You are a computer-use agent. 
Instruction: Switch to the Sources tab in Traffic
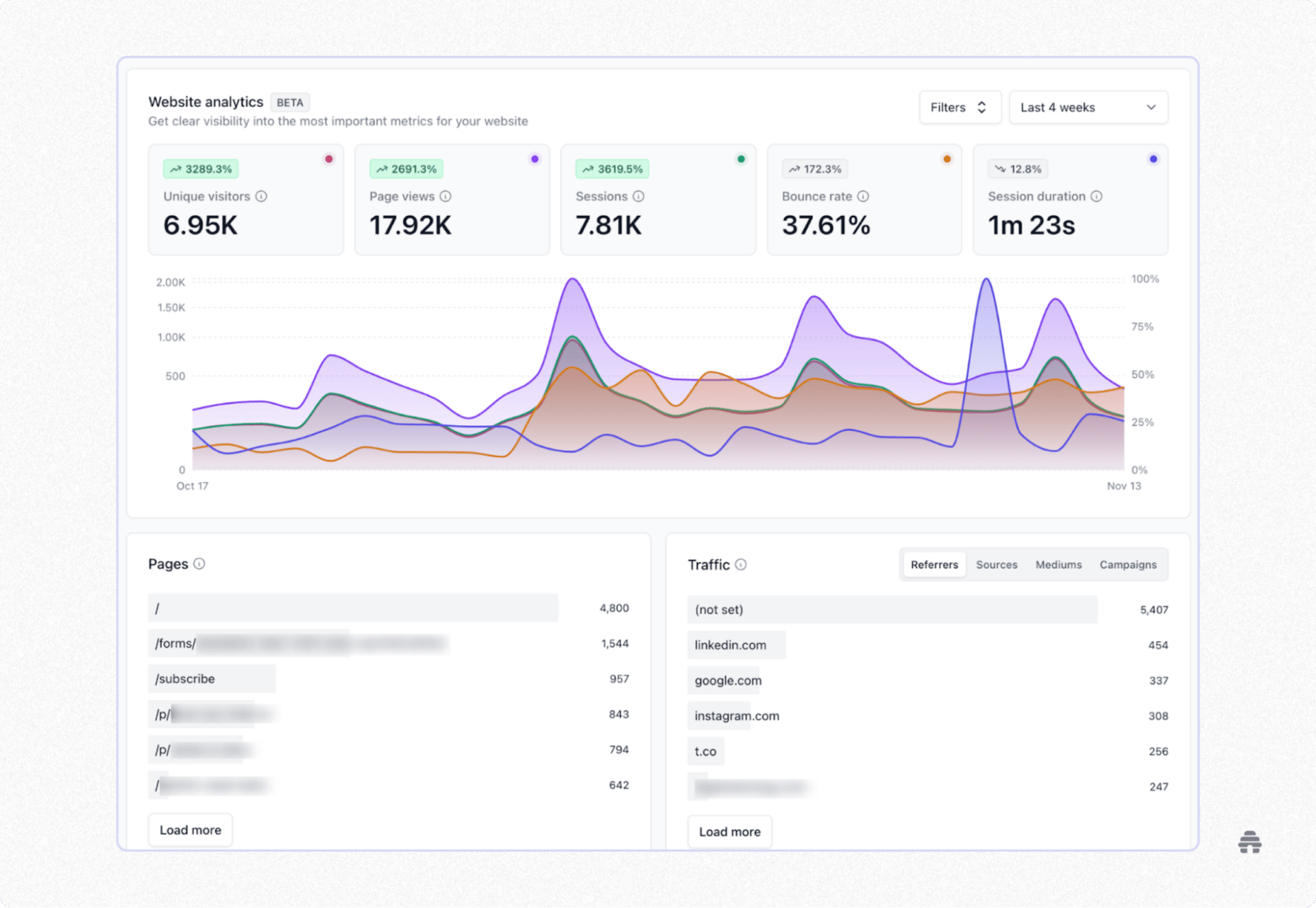pyautogui.click(x=997, y=565)
